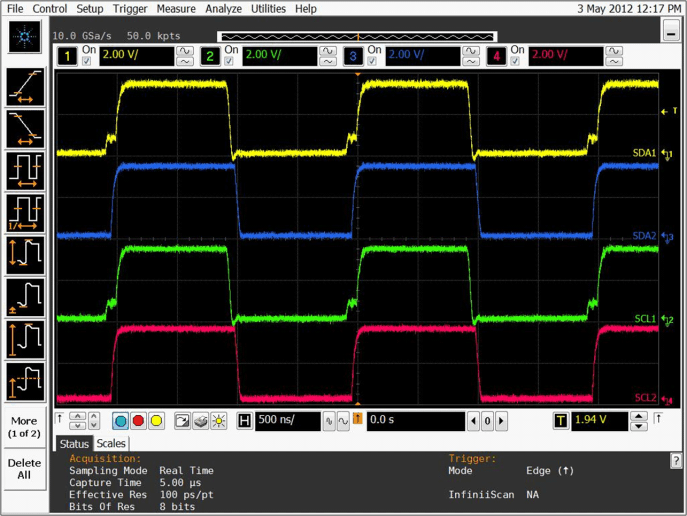
Task: Click the 1.94 V trigger level field
Action: click(601, 421)
